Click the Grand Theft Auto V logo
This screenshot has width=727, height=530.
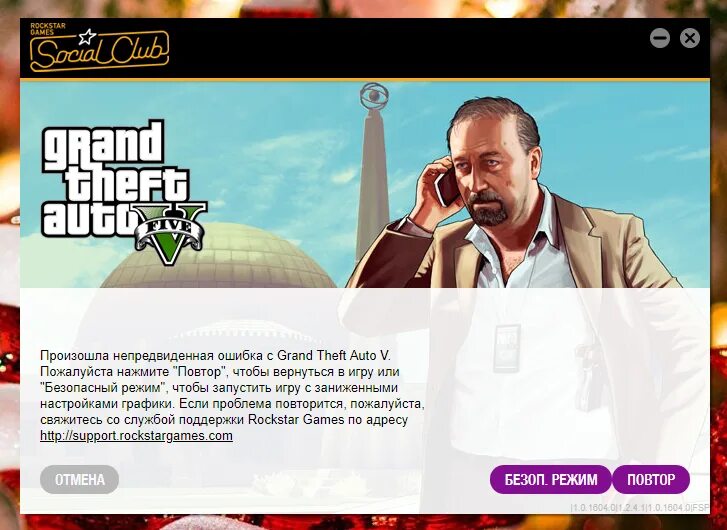tap(124, 191)
